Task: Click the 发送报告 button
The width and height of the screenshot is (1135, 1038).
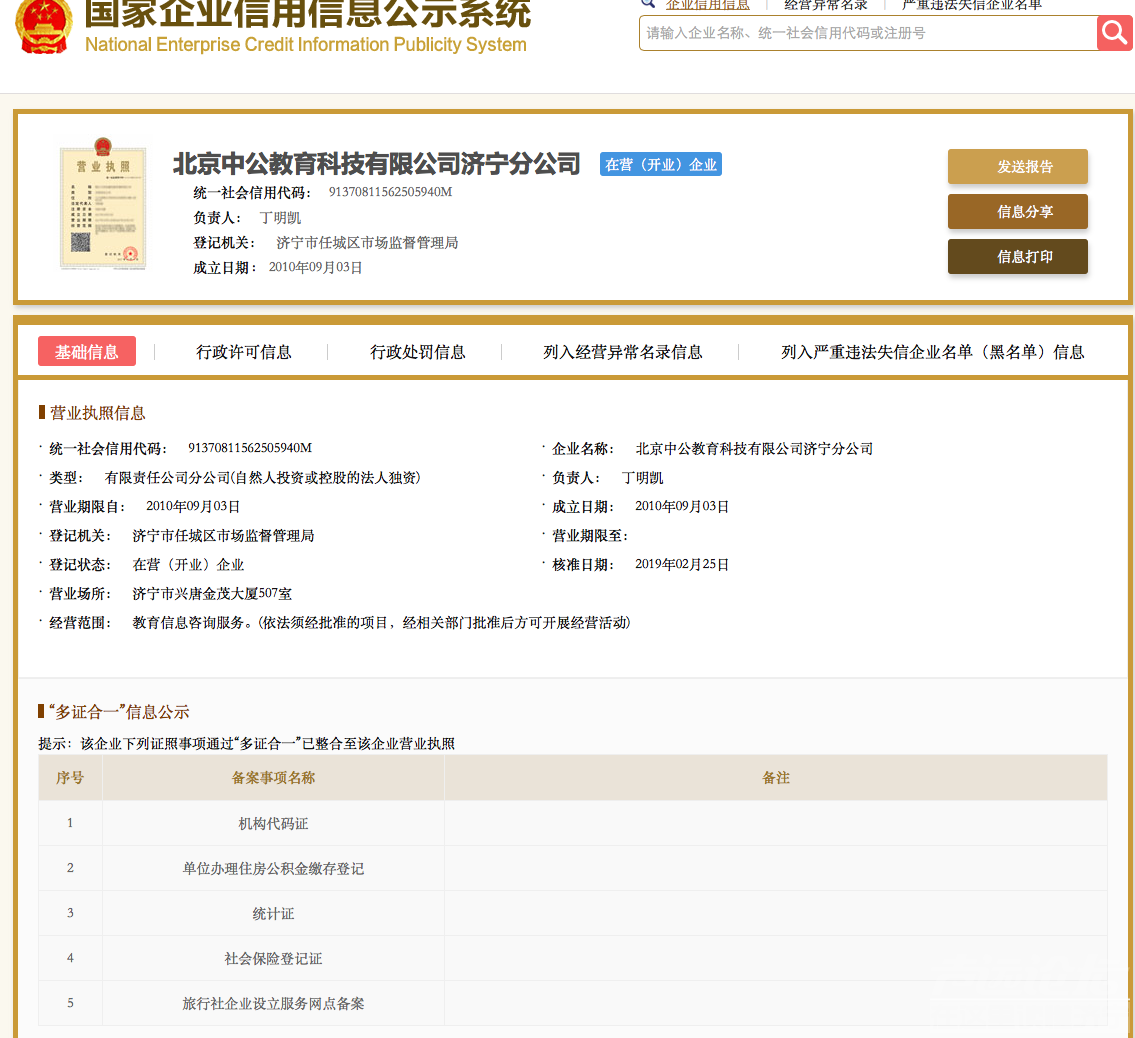Action: coord(1018,166)
